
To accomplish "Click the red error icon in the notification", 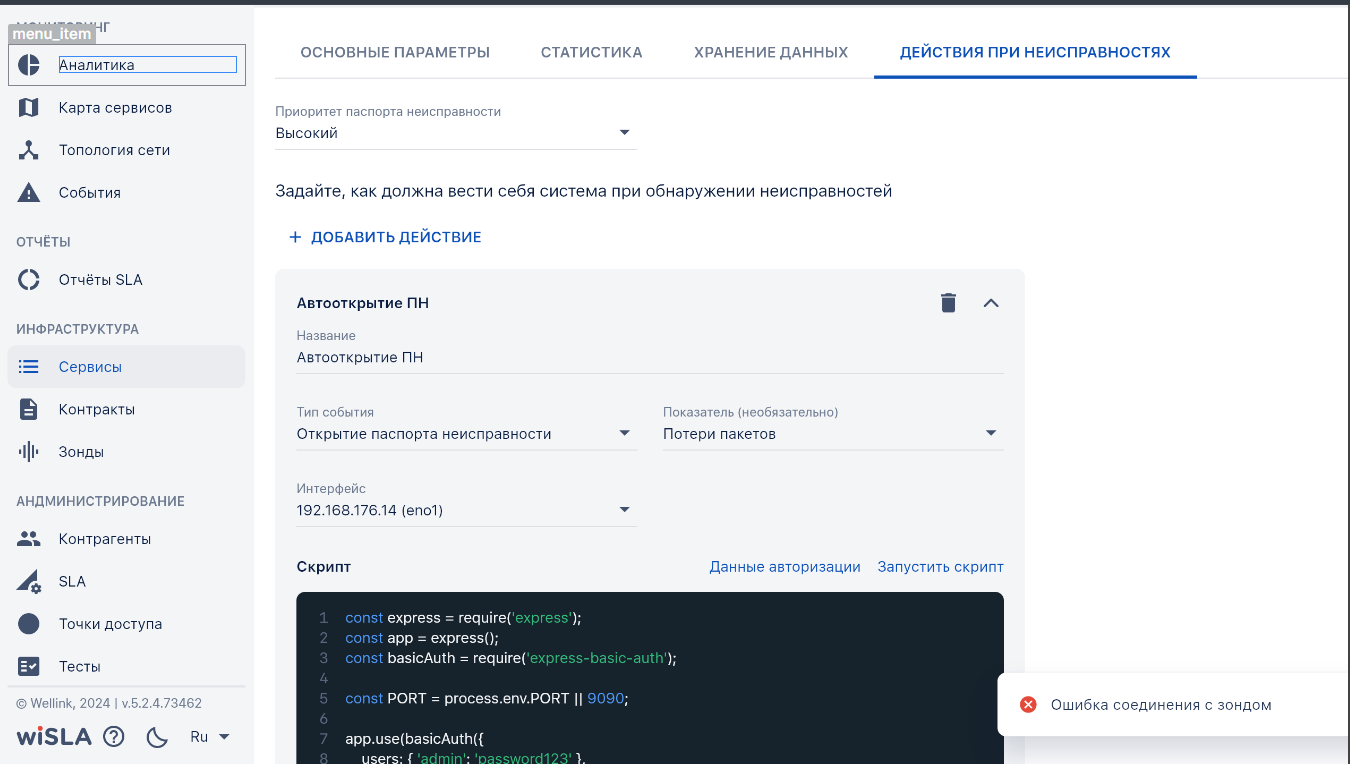I will 1028,705.
